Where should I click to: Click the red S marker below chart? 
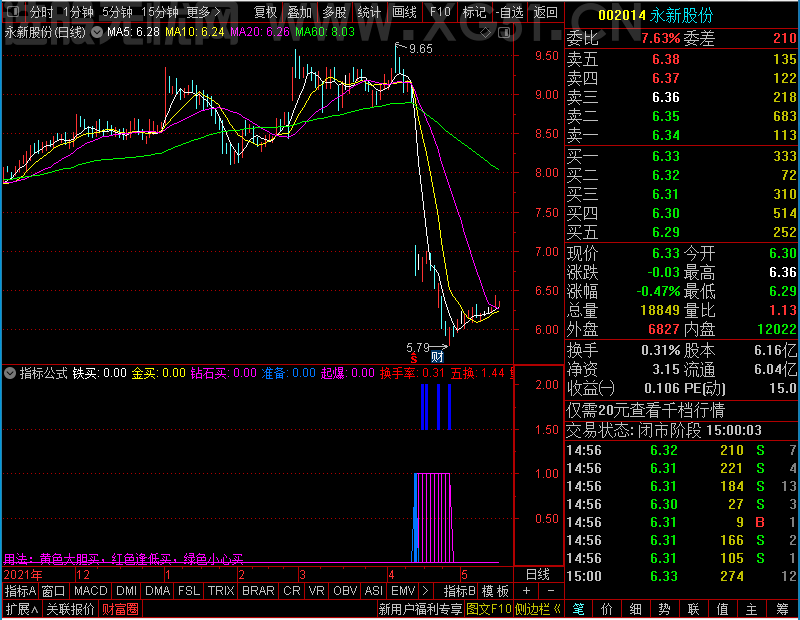pyautogui.click(x=414, y=357)
